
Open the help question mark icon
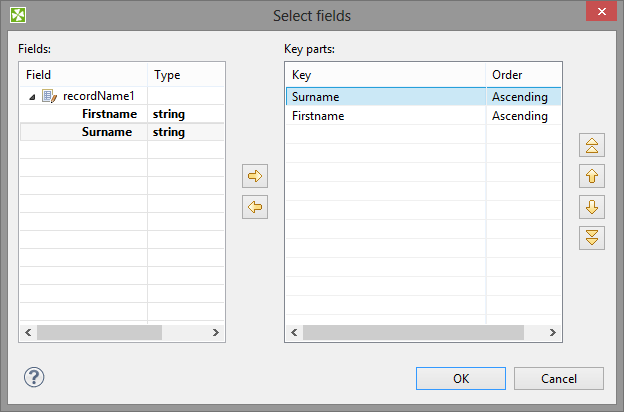click(x=34, y=377)
